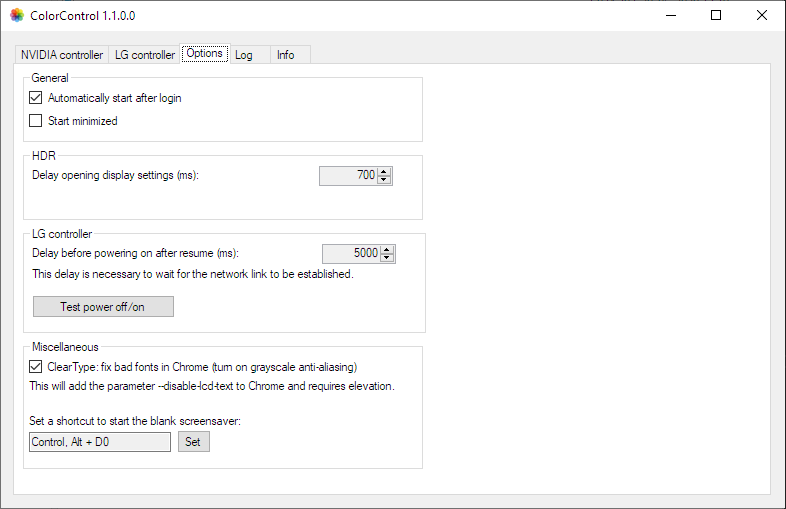Click the 'Delay opening display settings (ms):' label
Image resolution: width=786 pixels, height=509 pixels.
coord(115,175)
